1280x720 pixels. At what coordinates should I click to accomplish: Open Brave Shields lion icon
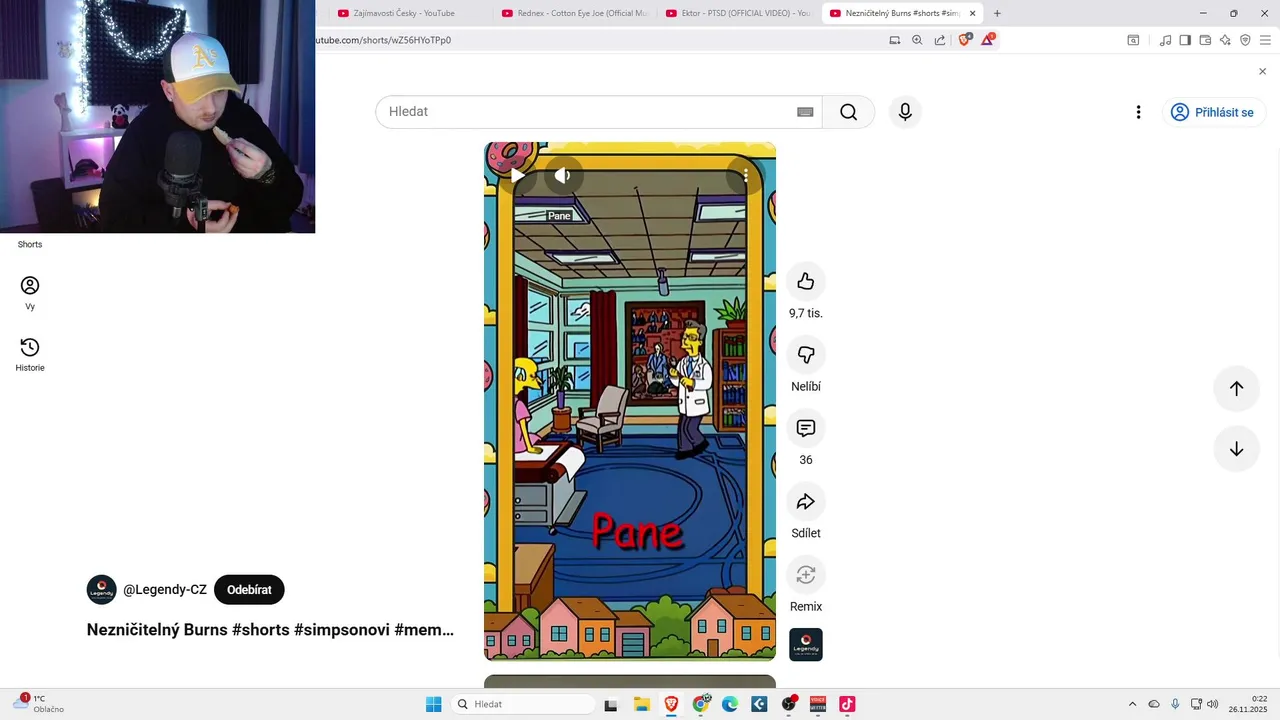(965, 40)
